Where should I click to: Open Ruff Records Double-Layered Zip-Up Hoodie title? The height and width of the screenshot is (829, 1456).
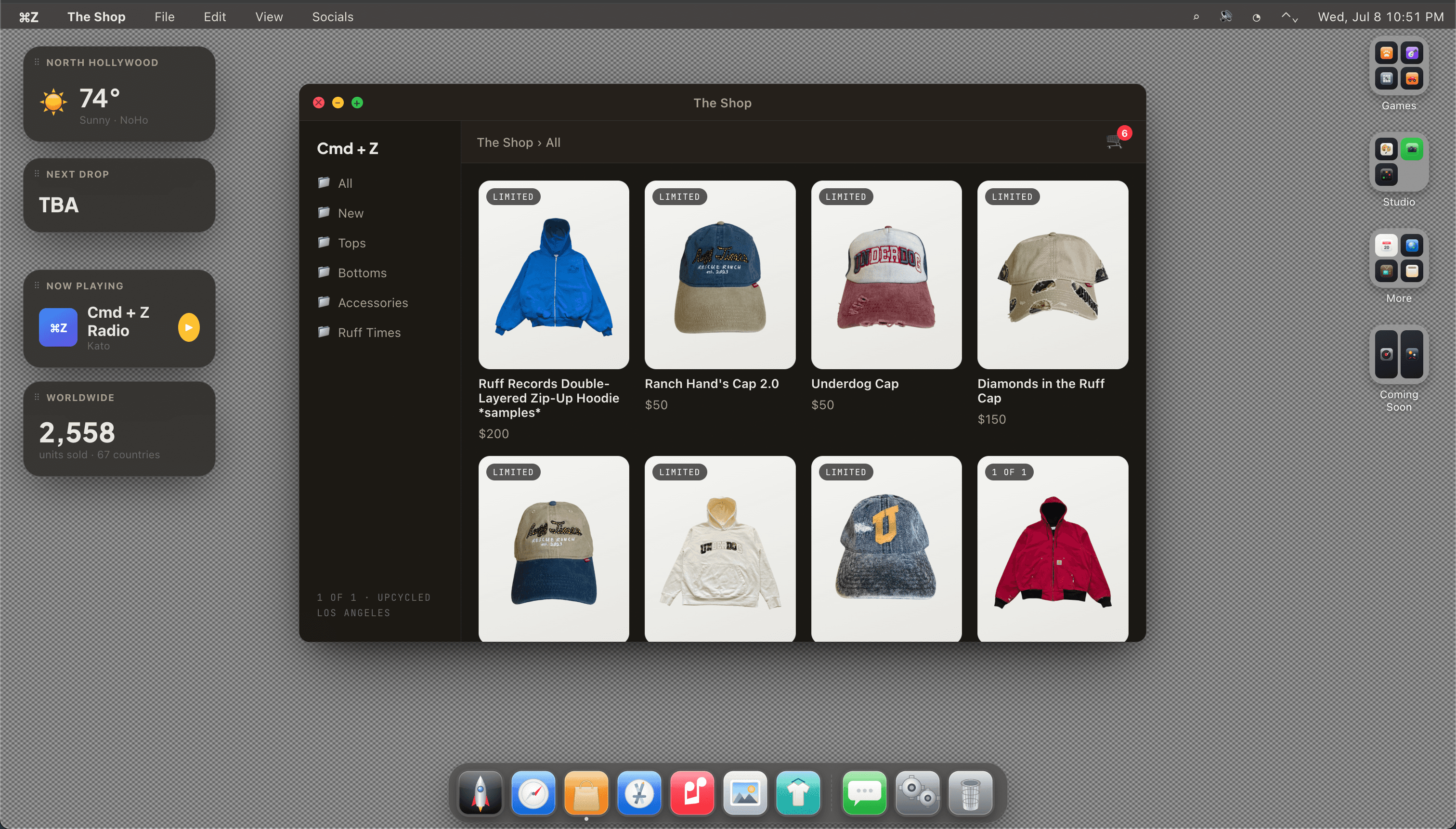pos(549,398)
